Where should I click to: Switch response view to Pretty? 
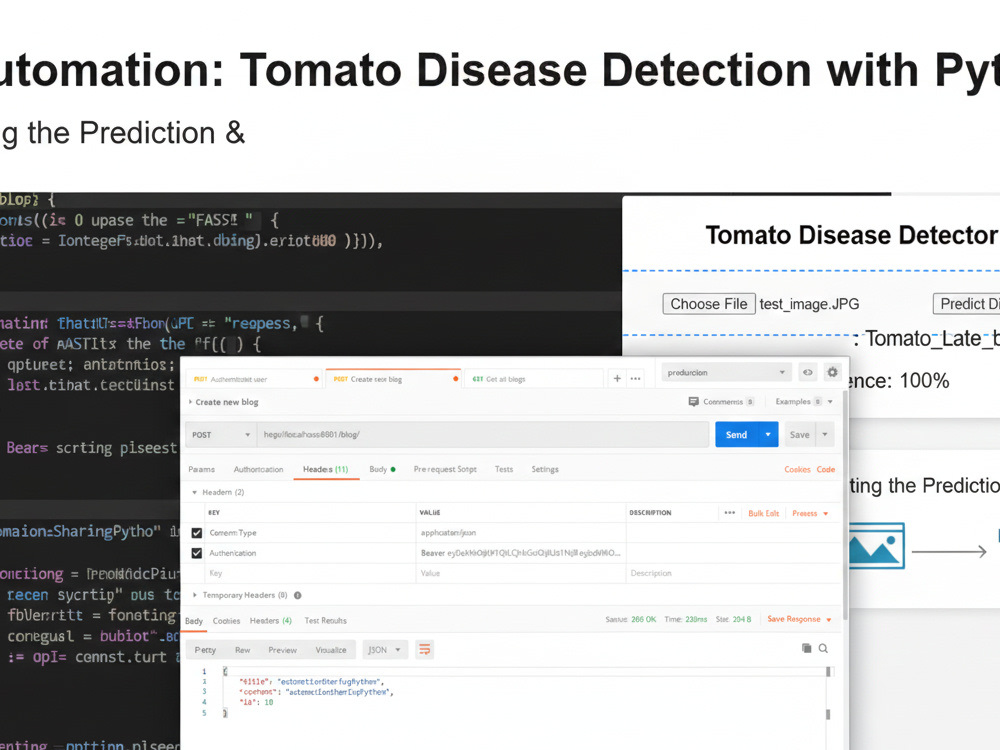tap(205, 650)
